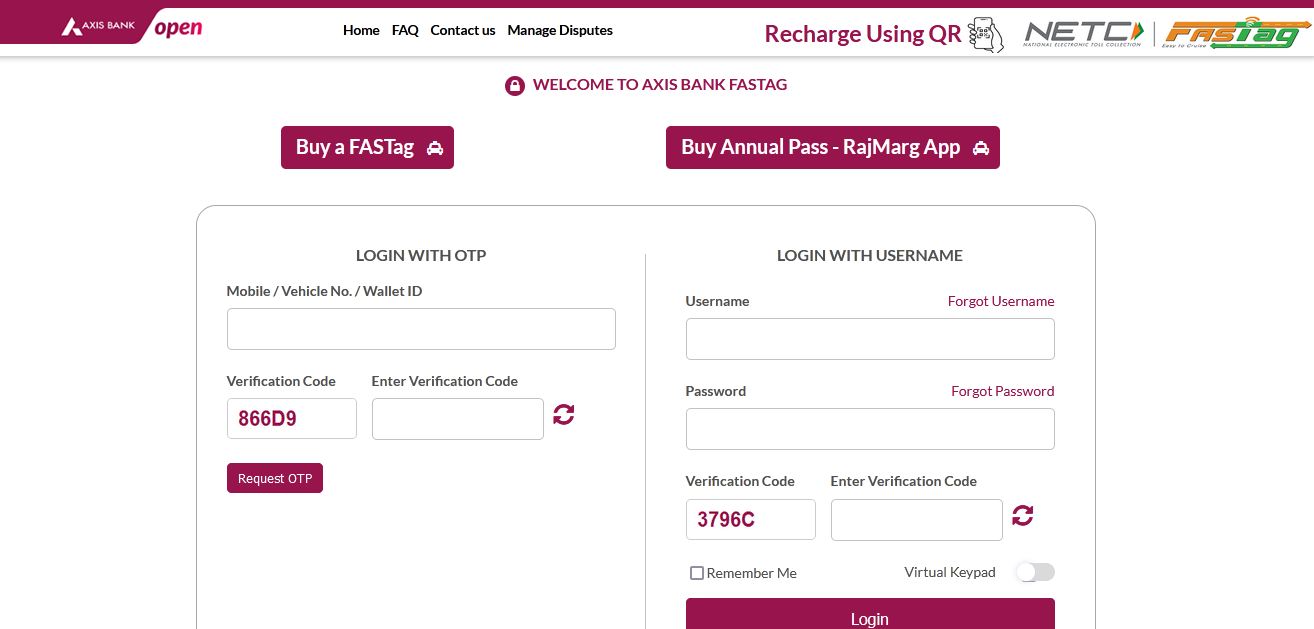
Task: Click the car icon in Buy a FASTag
Action: (x=435, y=147)
